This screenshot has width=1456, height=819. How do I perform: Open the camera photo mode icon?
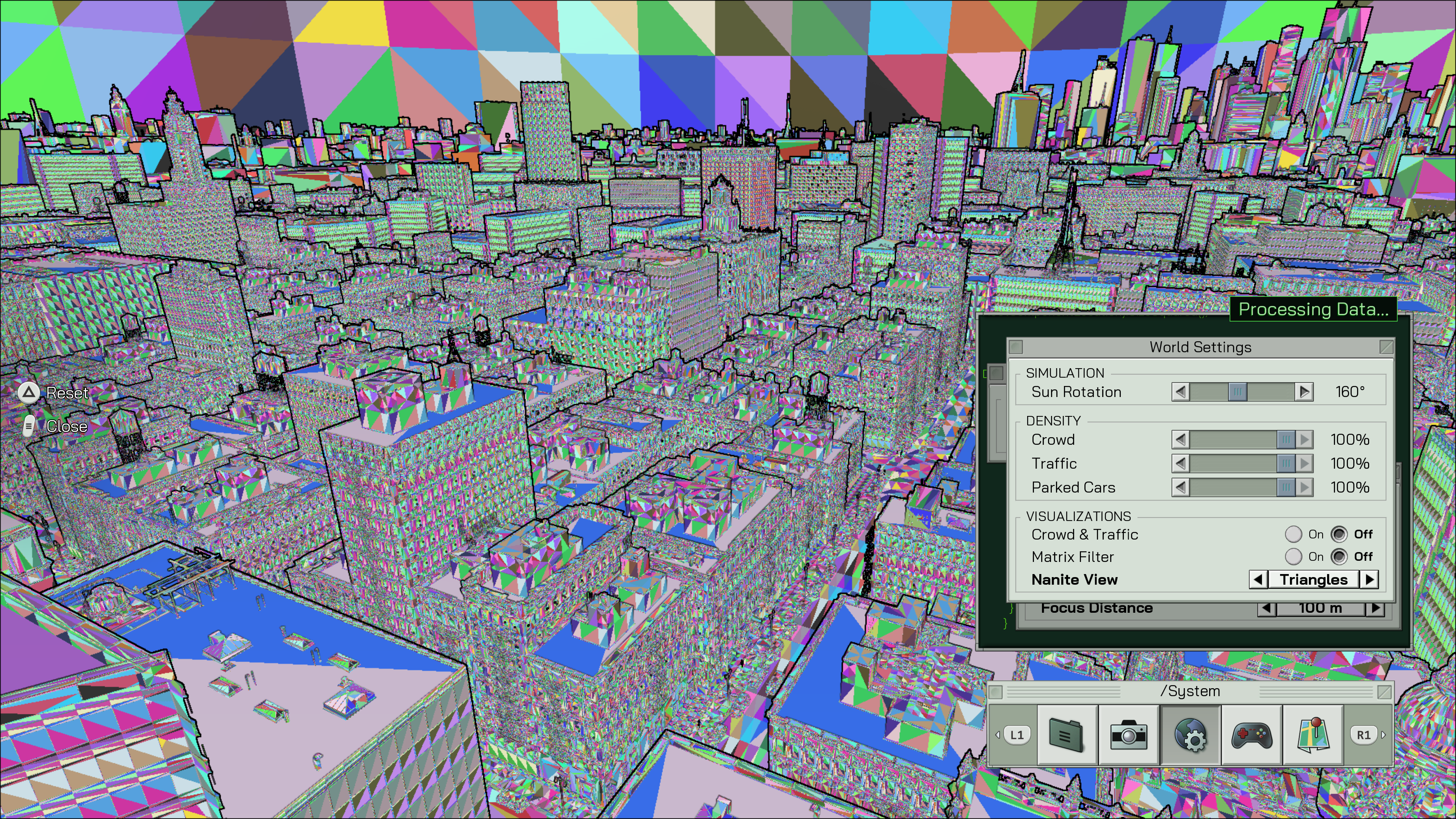pos(1129,735)
